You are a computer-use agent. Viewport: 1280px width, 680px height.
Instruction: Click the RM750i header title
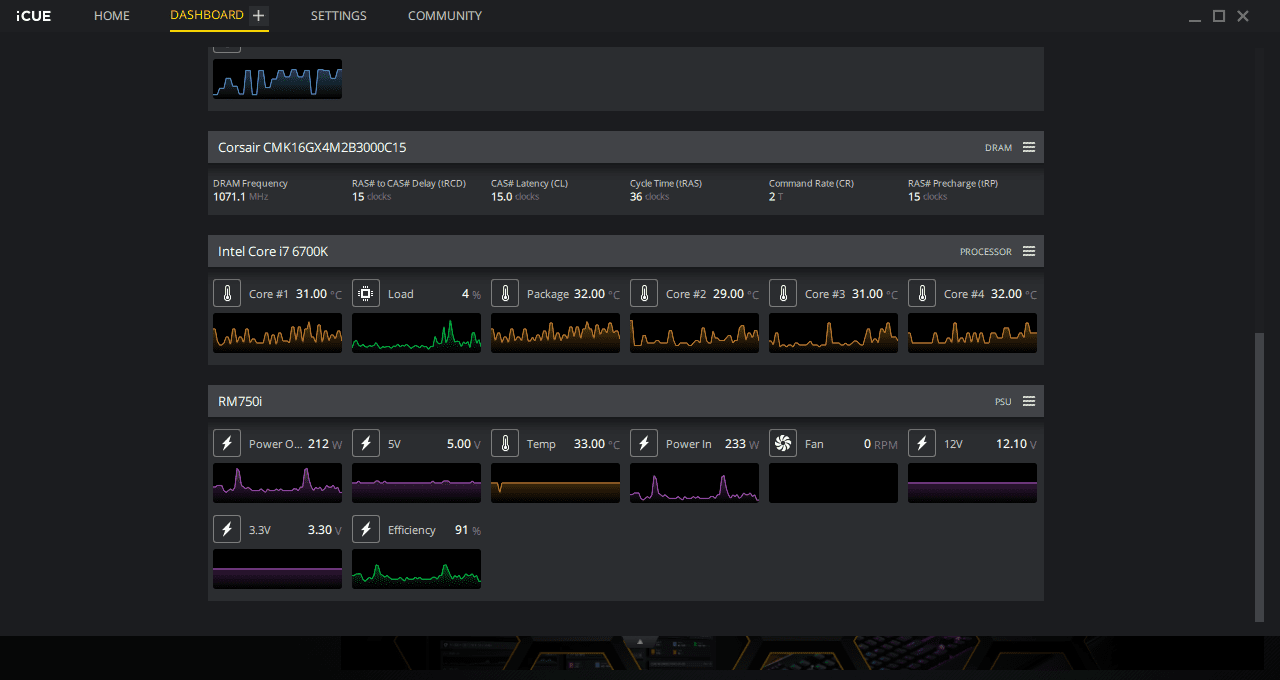[x=240, y=401]
